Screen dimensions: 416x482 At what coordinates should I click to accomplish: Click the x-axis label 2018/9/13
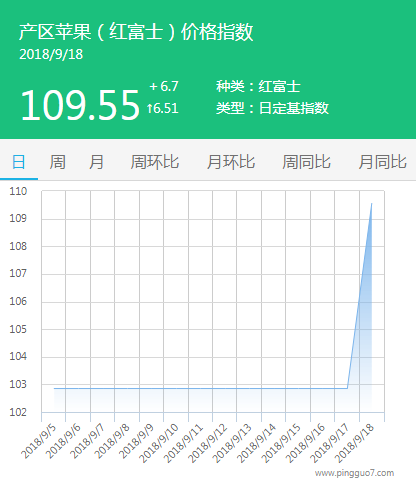click(x=232, y=443)
